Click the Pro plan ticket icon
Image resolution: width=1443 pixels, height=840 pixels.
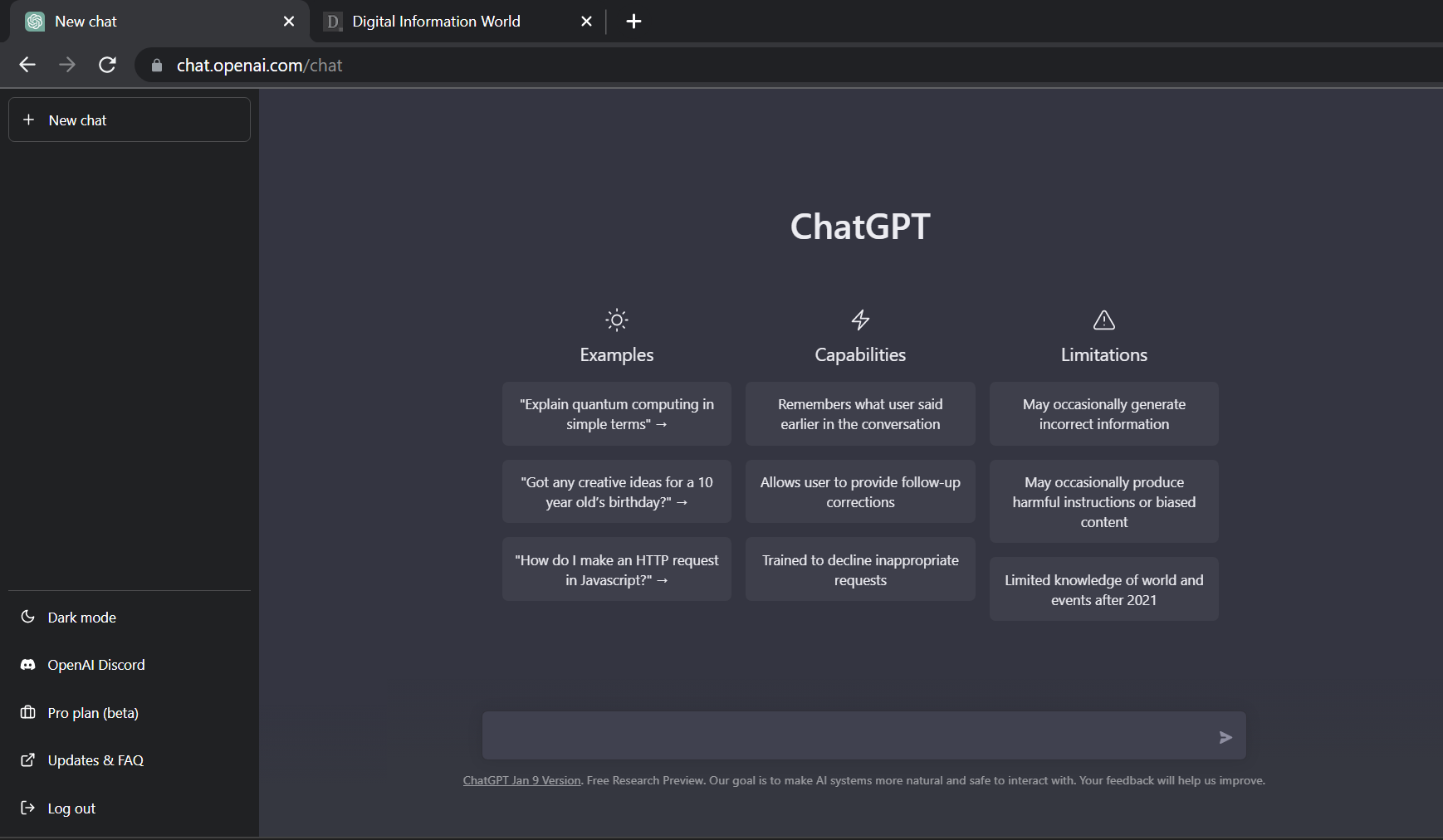(x=27, y=712)
